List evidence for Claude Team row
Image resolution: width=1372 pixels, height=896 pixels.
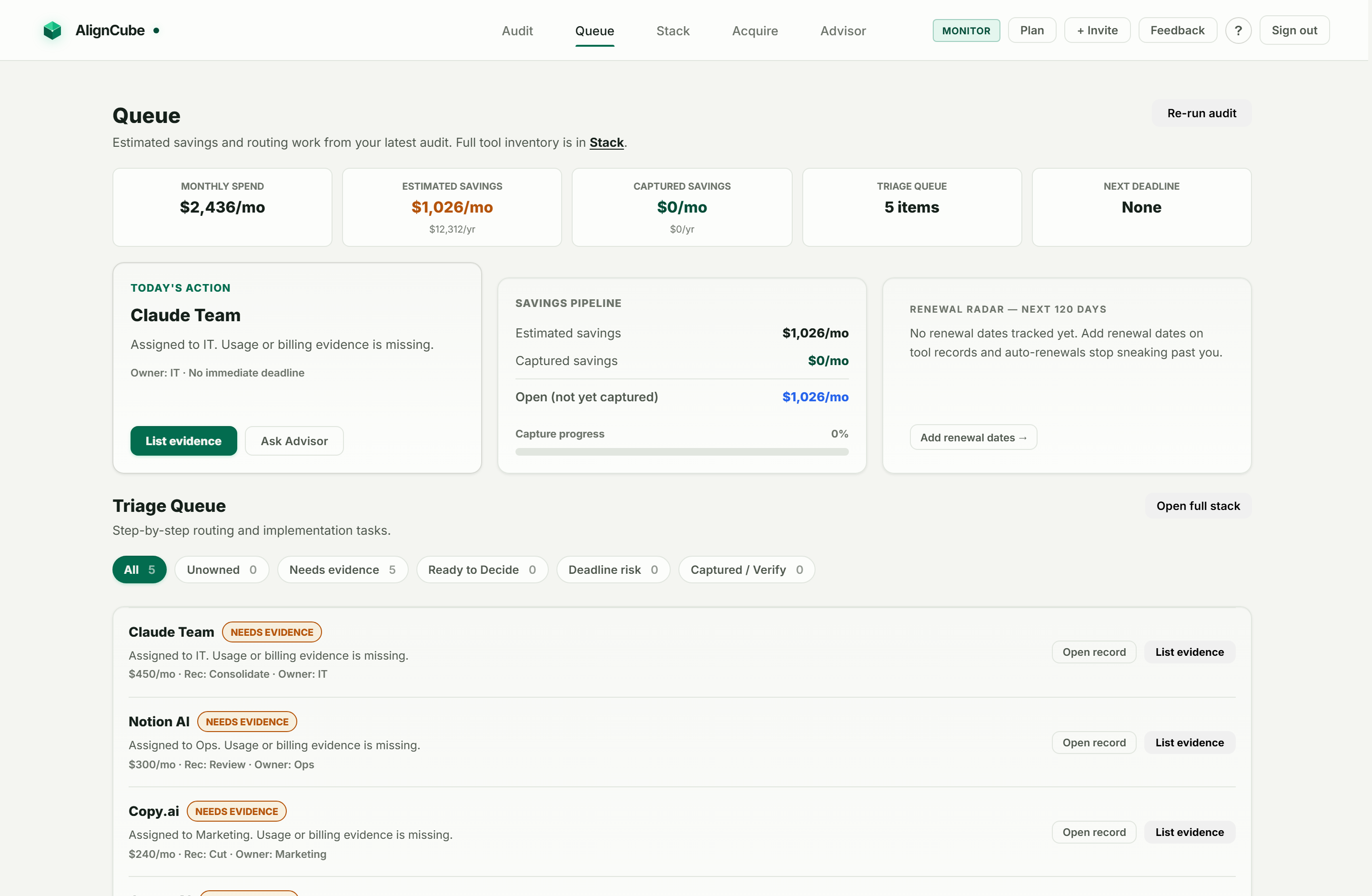(1189, 652)
